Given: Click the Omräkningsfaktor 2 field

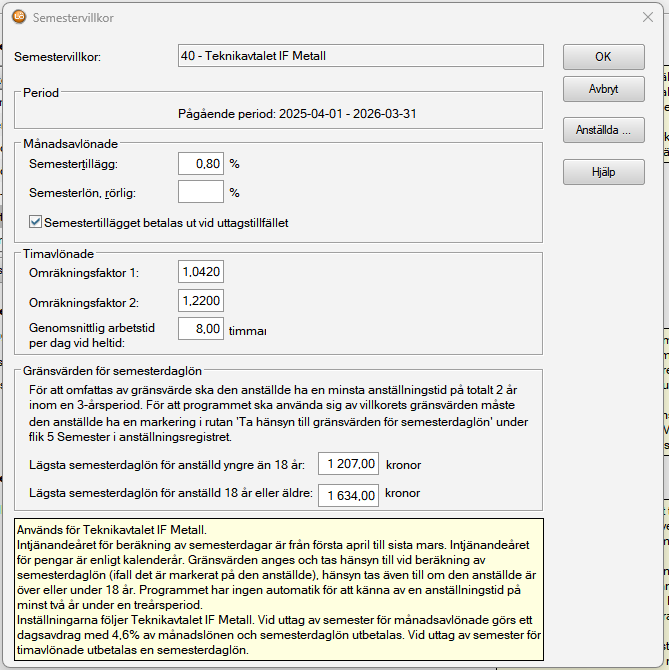Looking at the screenshot, I should tap(201, 301).
